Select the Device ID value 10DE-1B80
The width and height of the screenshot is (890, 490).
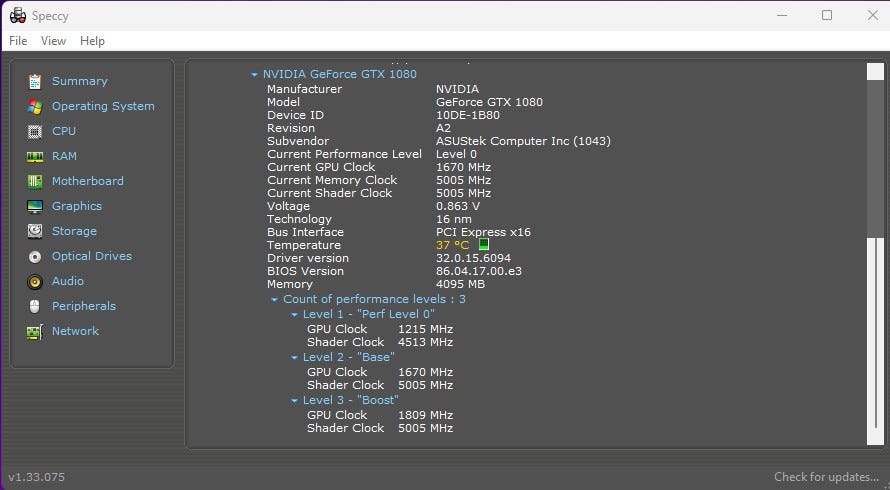[x=468, y=115]
